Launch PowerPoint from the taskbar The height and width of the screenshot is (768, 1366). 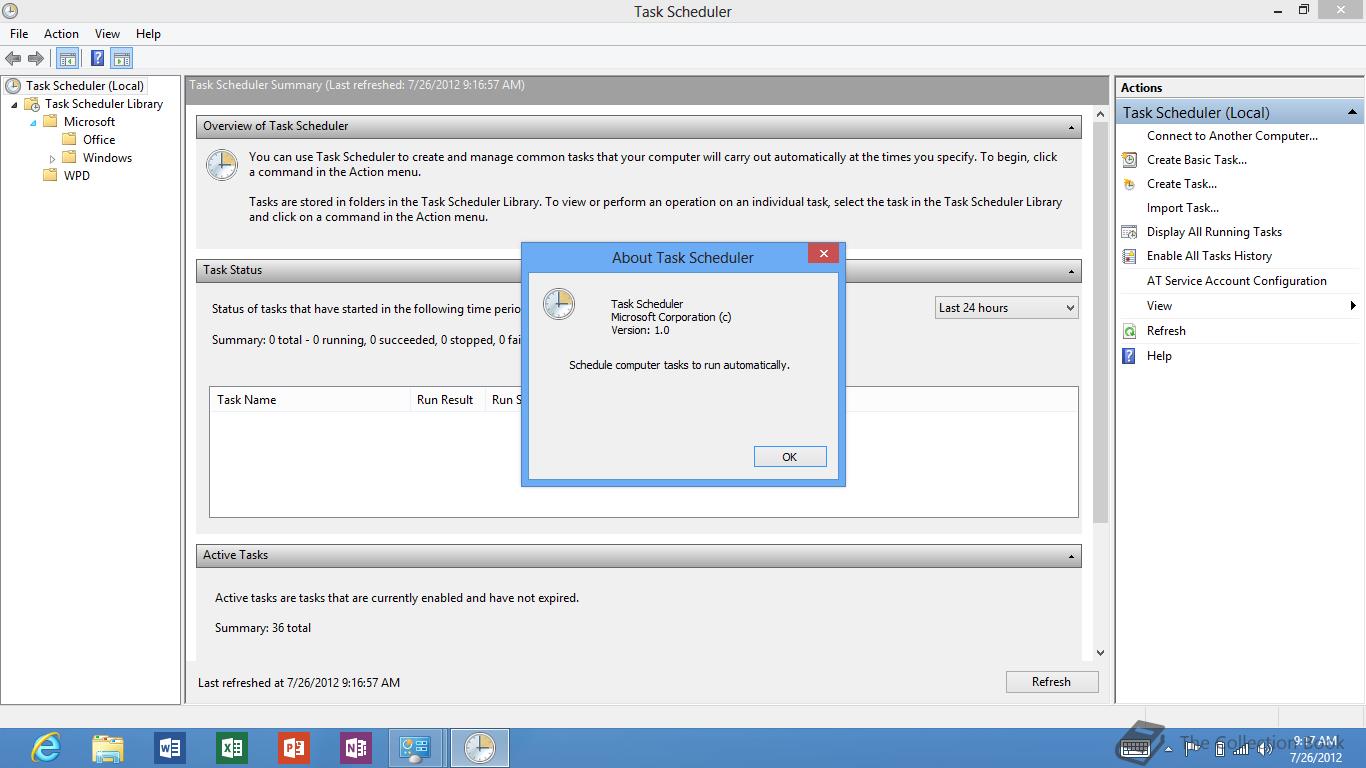tap(294, 748)
